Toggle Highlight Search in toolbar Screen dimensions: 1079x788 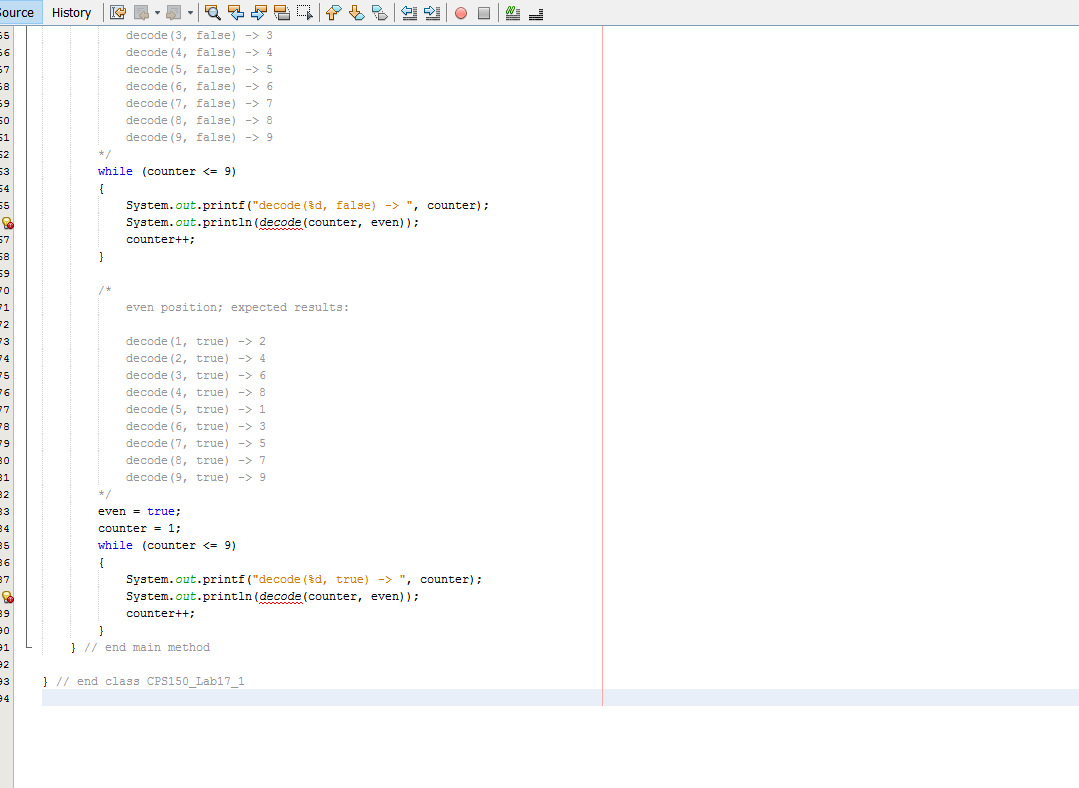tap(281, 12)
